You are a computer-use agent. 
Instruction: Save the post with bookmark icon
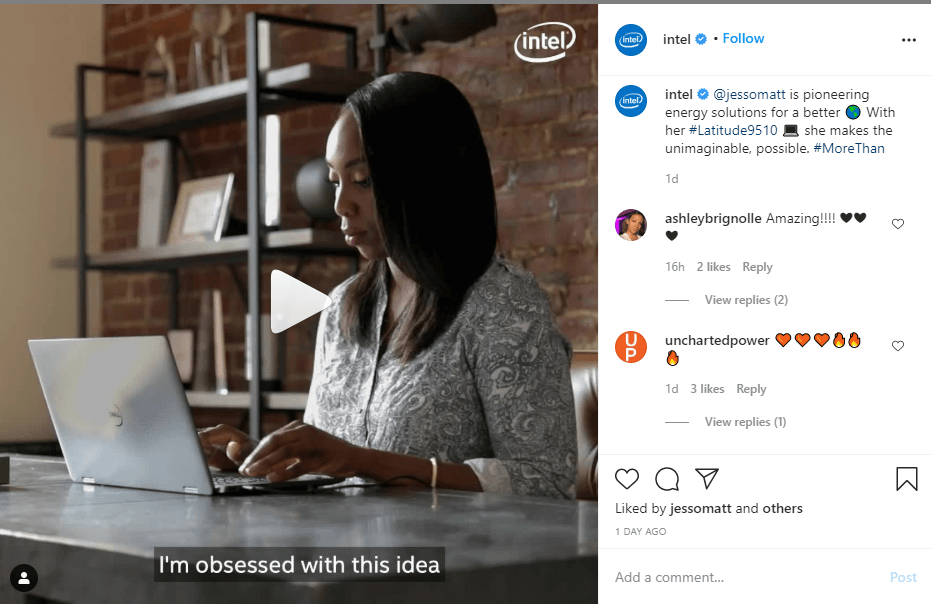coord(907,479)
